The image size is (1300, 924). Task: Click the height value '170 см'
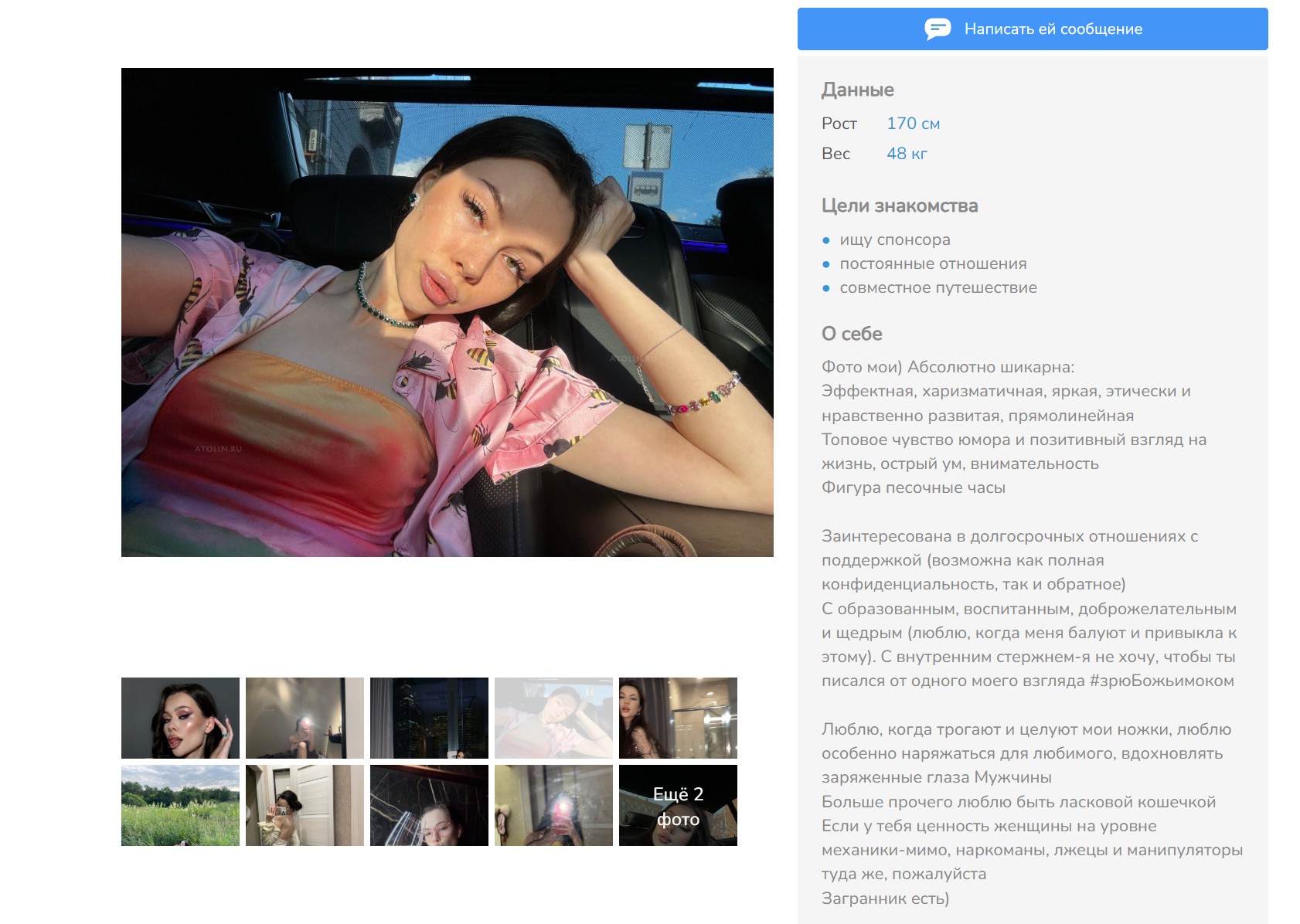(913, 124)
